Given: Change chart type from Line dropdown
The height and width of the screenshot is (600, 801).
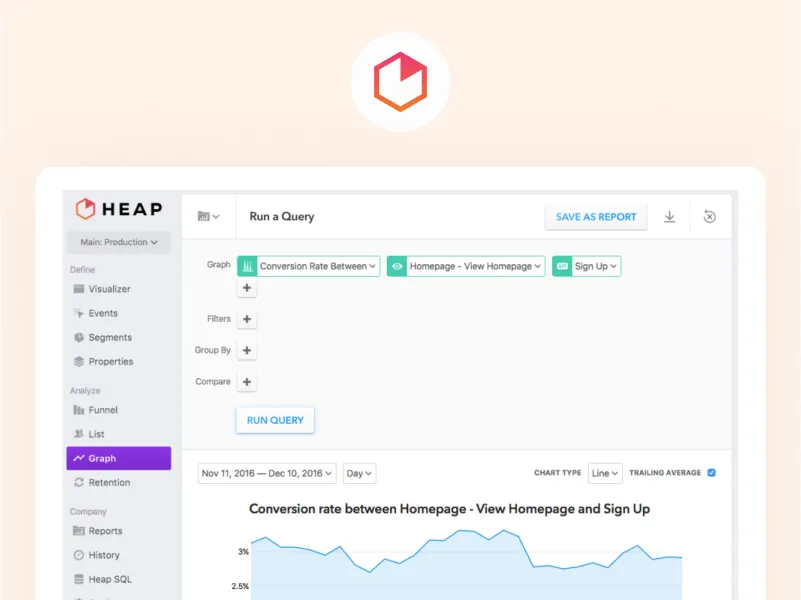Looking at the screenshot, I should point(605,473).
